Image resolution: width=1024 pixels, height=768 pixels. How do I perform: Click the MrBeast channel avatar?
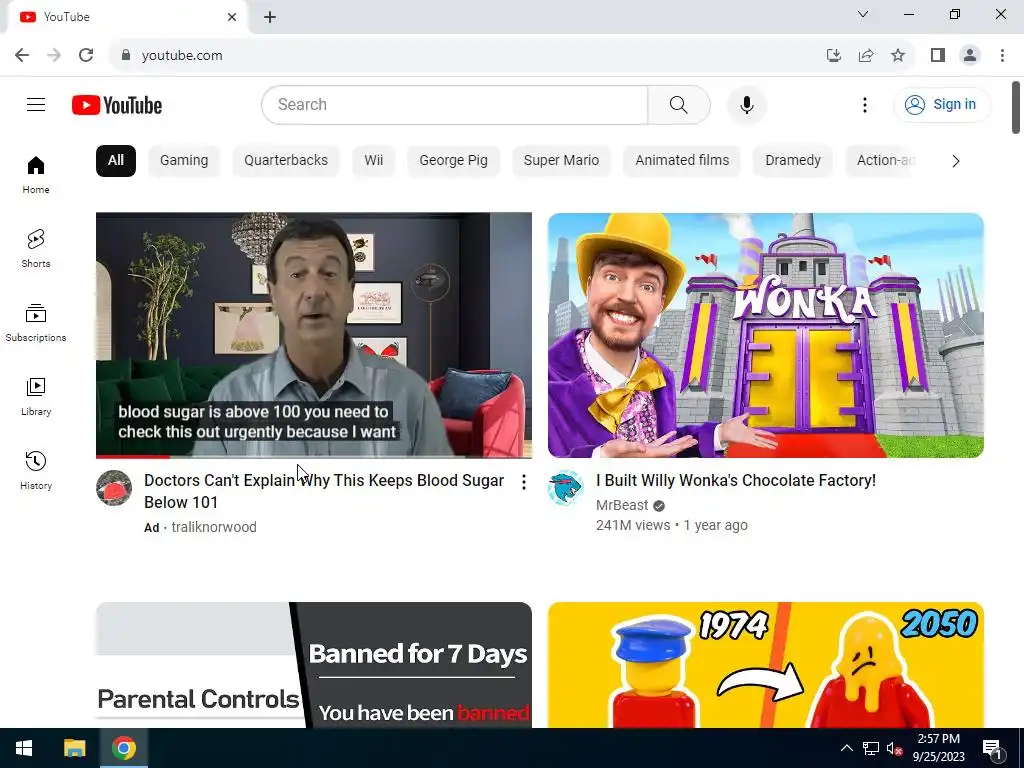tap(566, 488)
